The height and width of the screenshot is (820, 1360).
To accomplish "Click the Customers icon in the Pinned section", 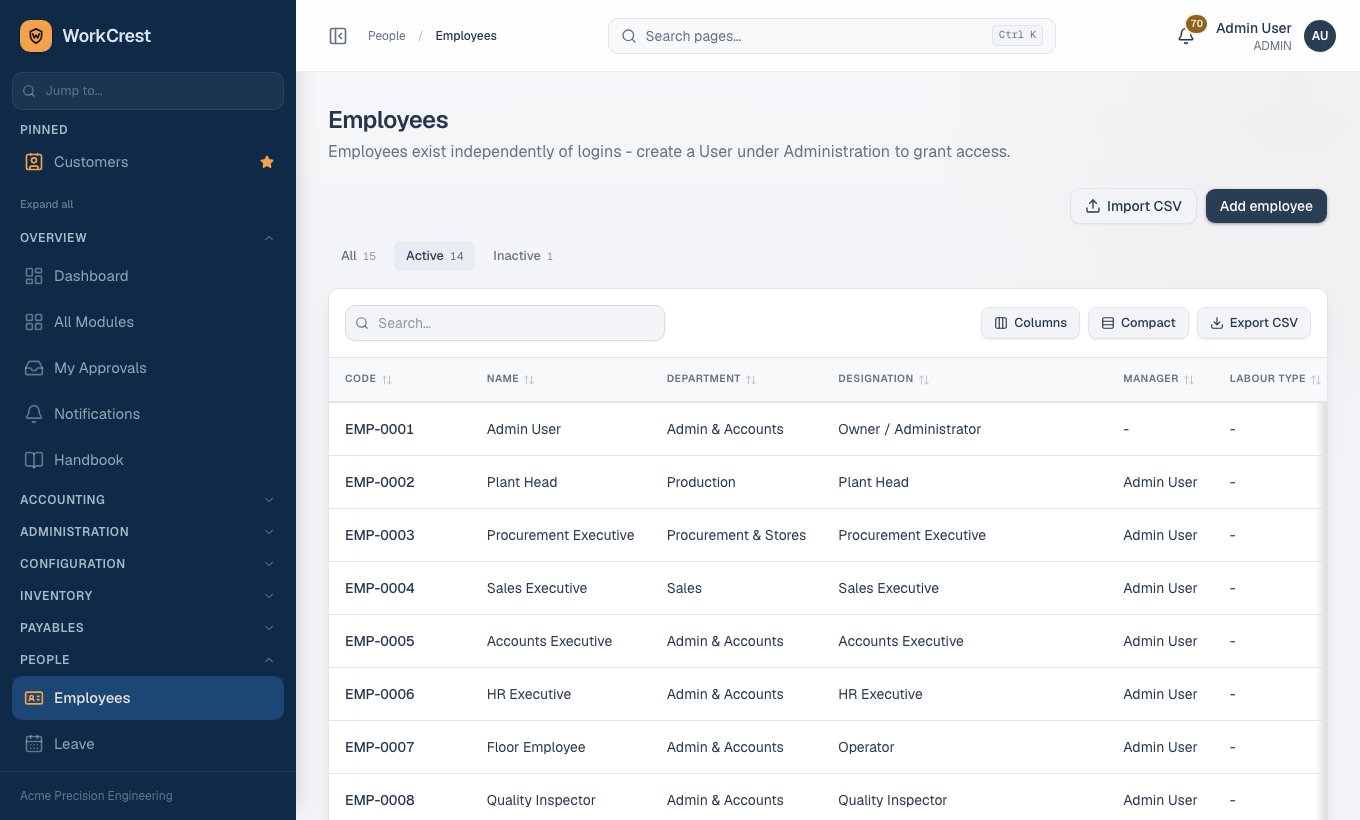I will point(34,162).
